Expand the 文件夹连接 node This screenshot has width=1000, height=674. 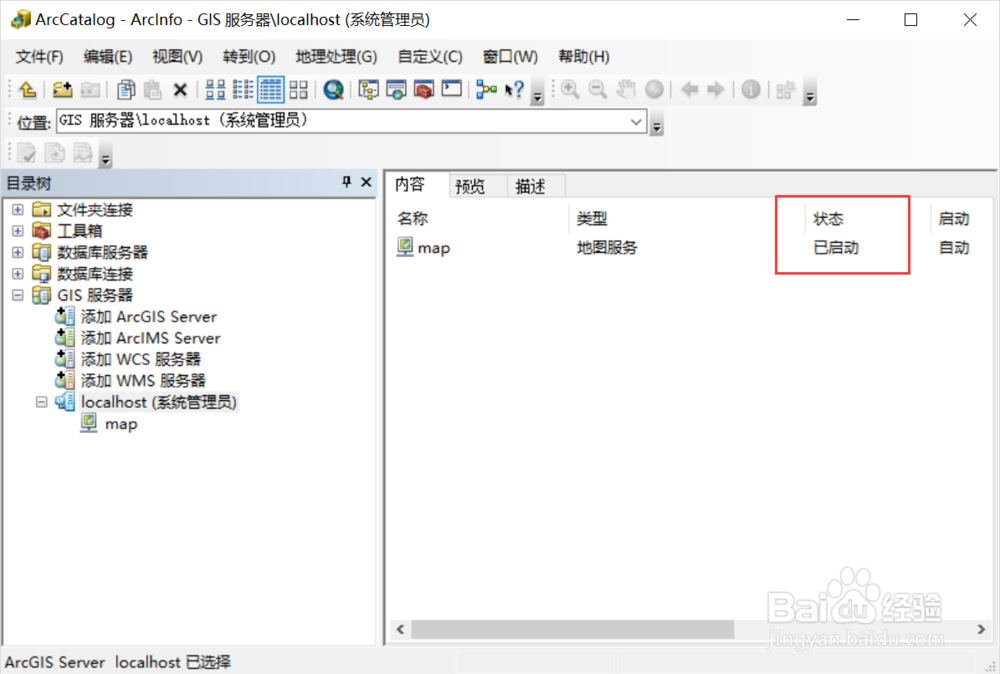[x=18, y=209]
